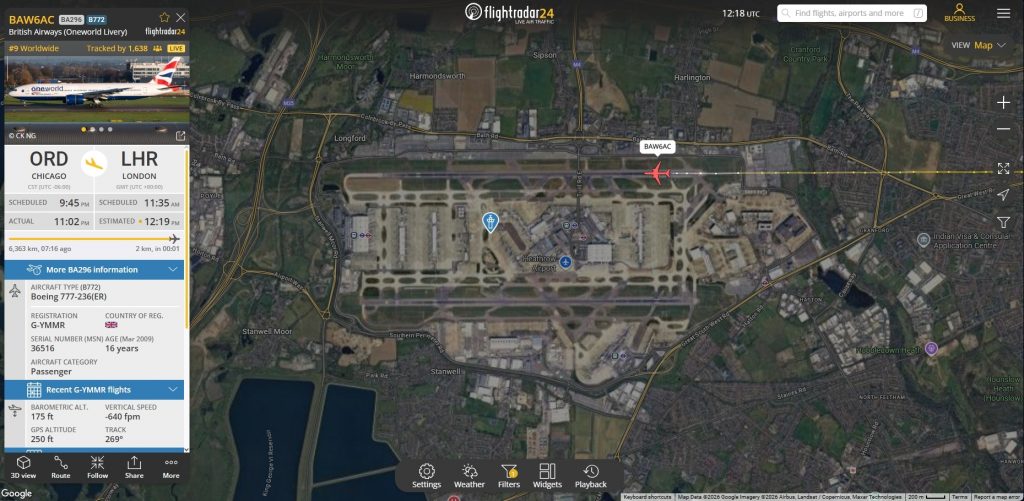Viewport: 1024px width, 501px height.
Task: Toggle full screen map mode
Action: [x=1003, y=169]
